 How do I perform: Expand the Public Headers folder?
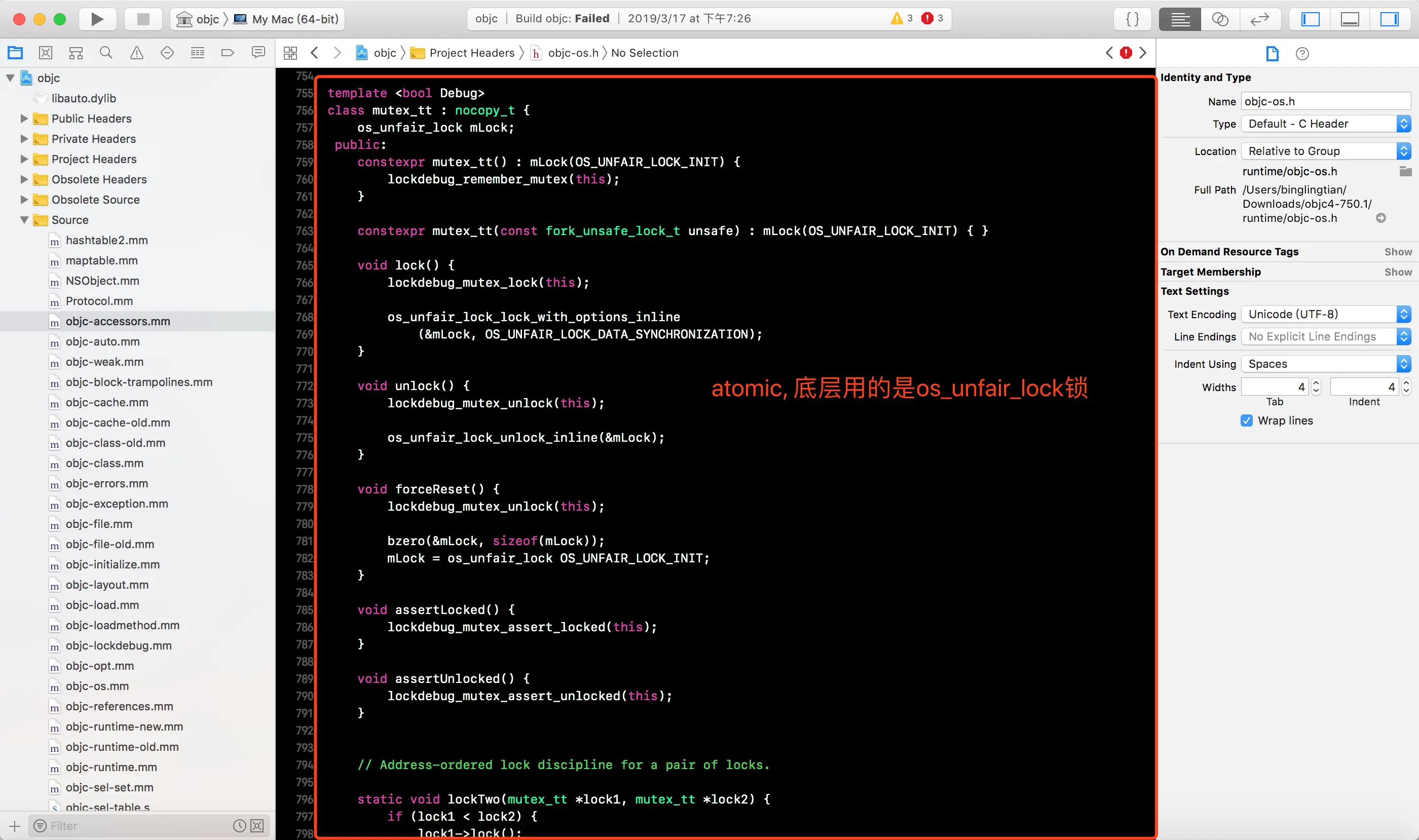point(24,119)
